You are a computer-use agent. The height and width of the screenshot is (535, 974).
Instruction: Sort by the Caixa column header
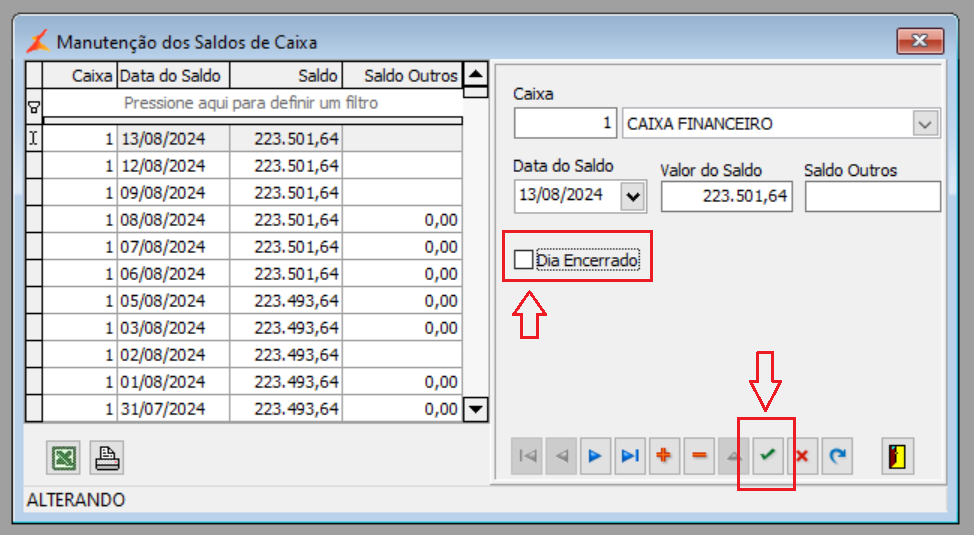pos(80,75)
